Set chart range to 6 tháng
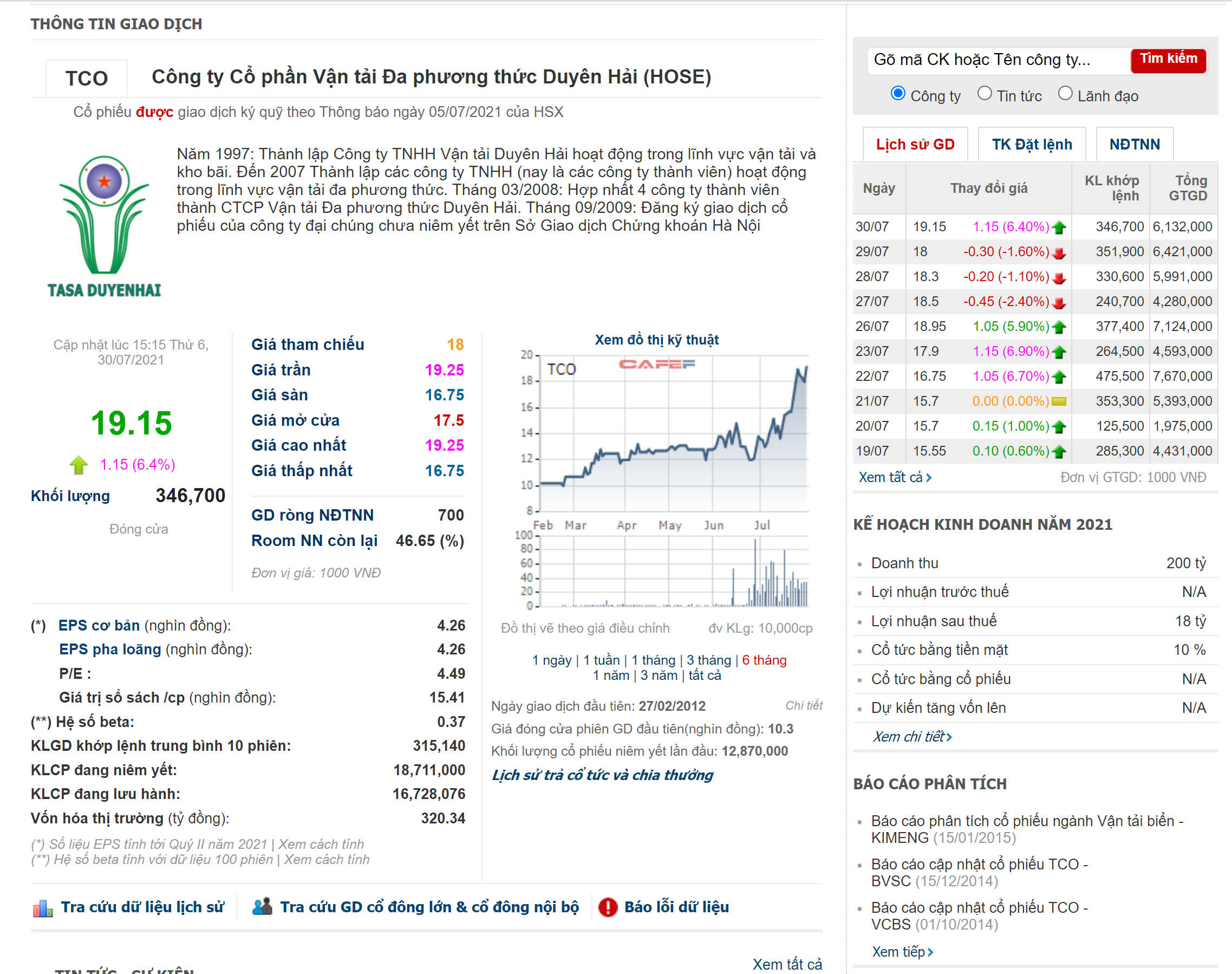Image resolution: width=1232 pixels, height=974 pixels. click(765, 660)
